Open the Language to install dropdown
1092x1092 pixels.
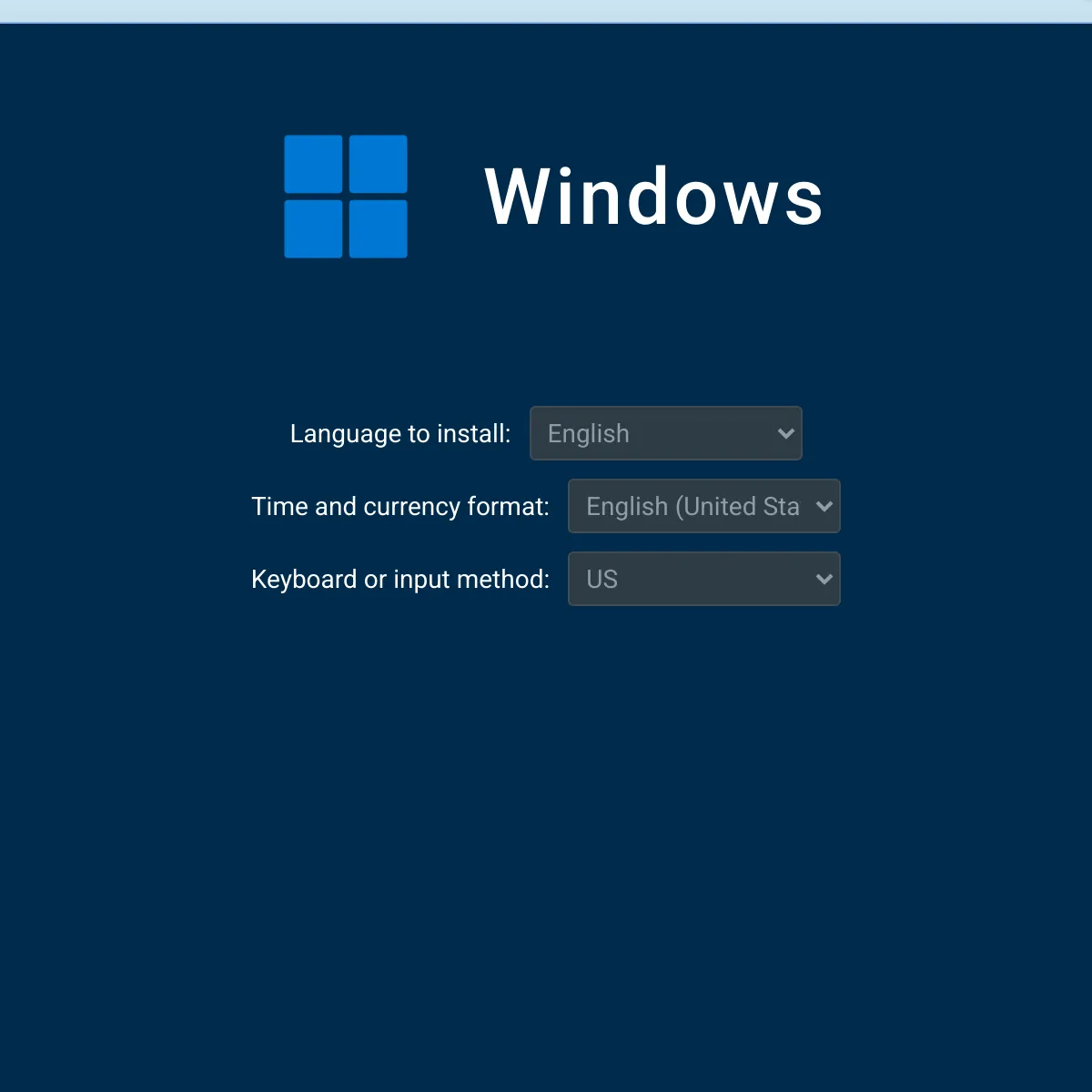[x=666, y=433]
